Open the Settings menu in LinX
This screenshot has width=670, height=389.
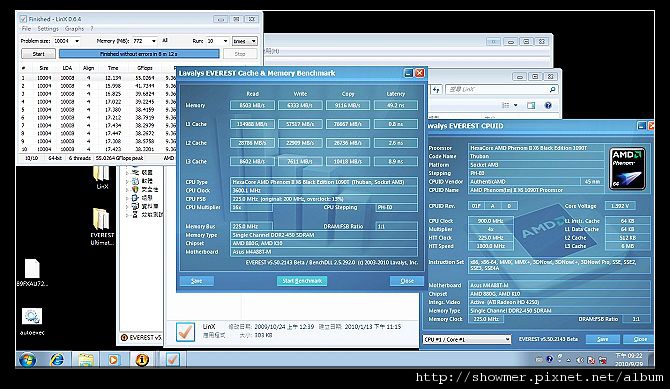click(48, 29)
